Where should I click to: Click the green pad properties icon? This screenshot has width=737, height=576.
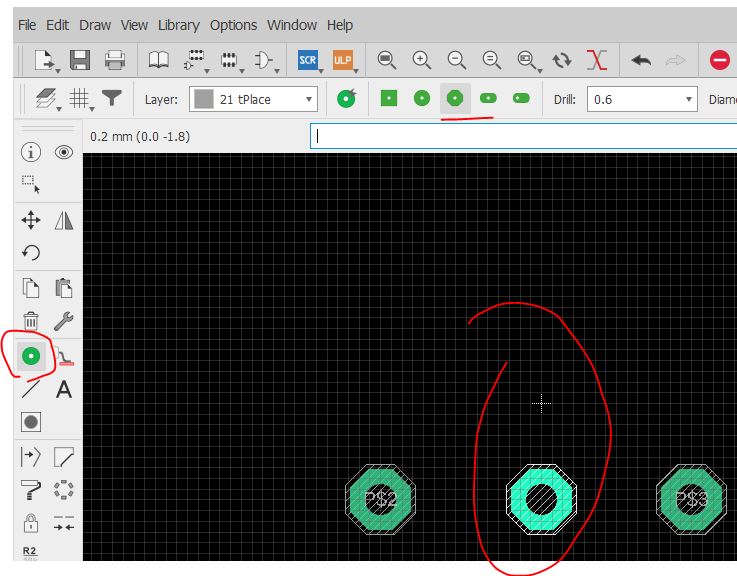pos(347,98)
